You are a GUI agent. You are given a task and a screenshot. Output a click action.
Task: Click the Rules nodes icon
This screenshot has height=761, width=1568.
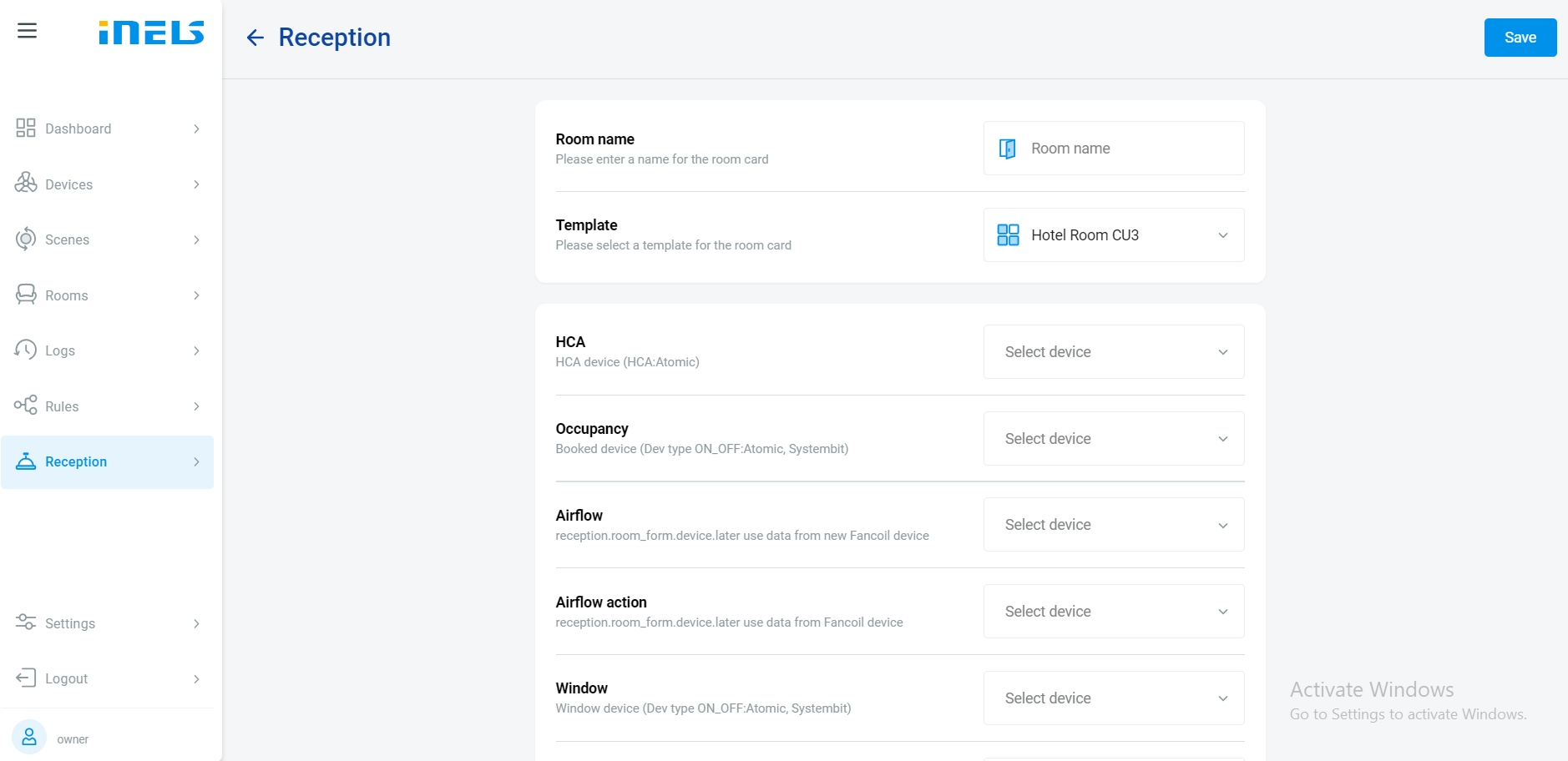(x=26, y=406)
